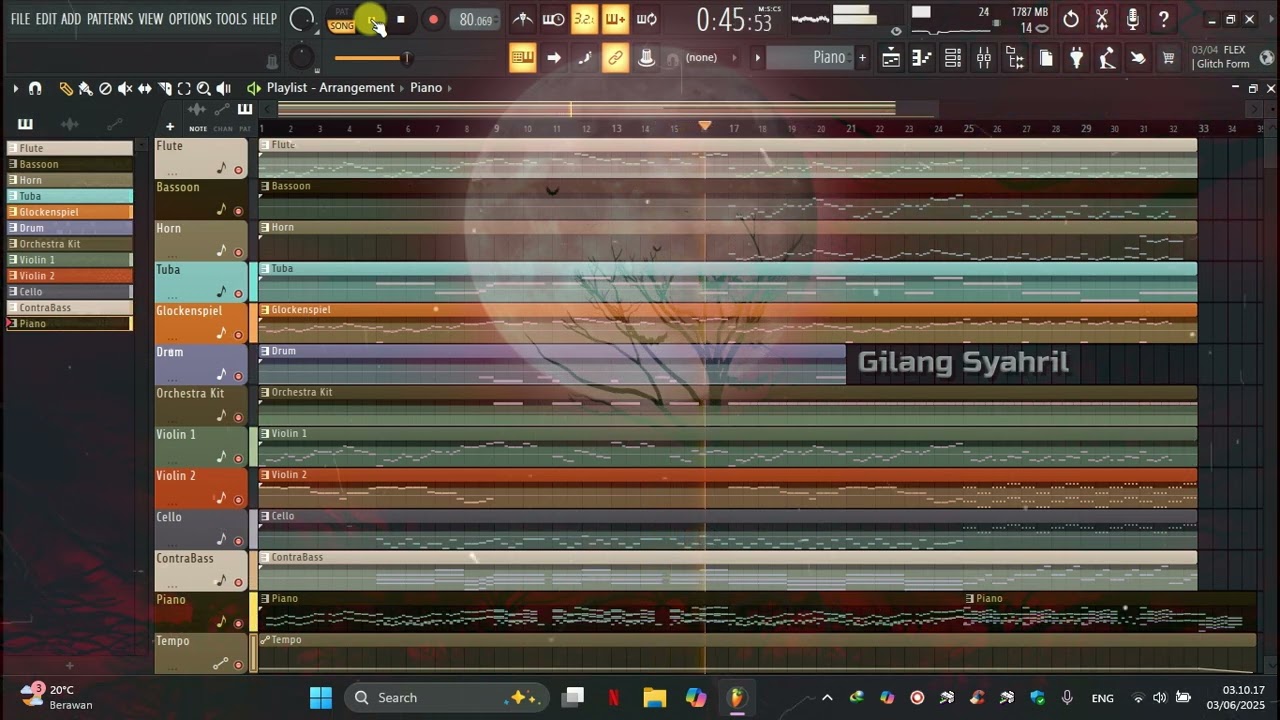Toggle the note/clip link group icon

tap(616, 58)
